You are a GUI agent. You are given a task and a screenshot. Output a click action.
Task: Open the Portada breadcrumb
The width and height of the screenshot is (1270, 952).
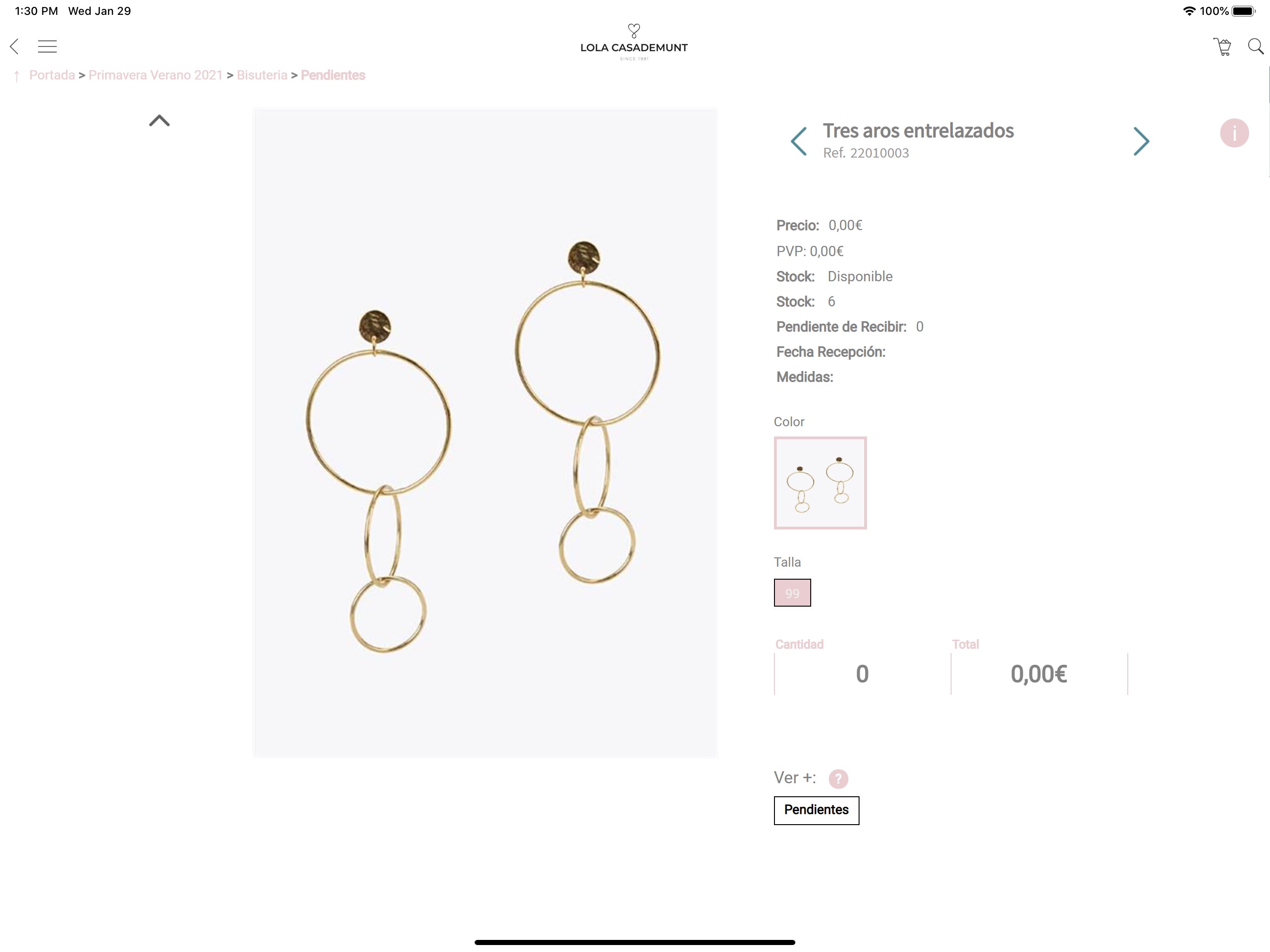[52, 75]
